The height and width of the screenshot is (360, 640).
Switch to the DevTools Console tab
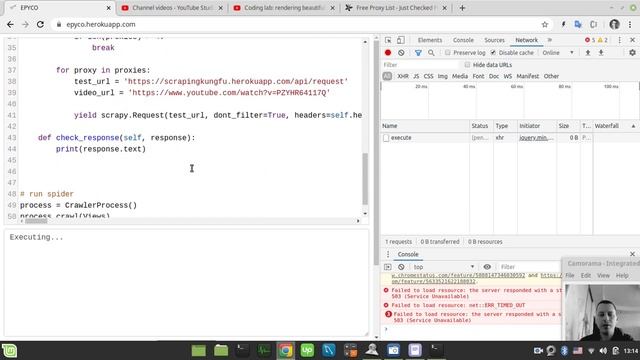tap(463, 40)
